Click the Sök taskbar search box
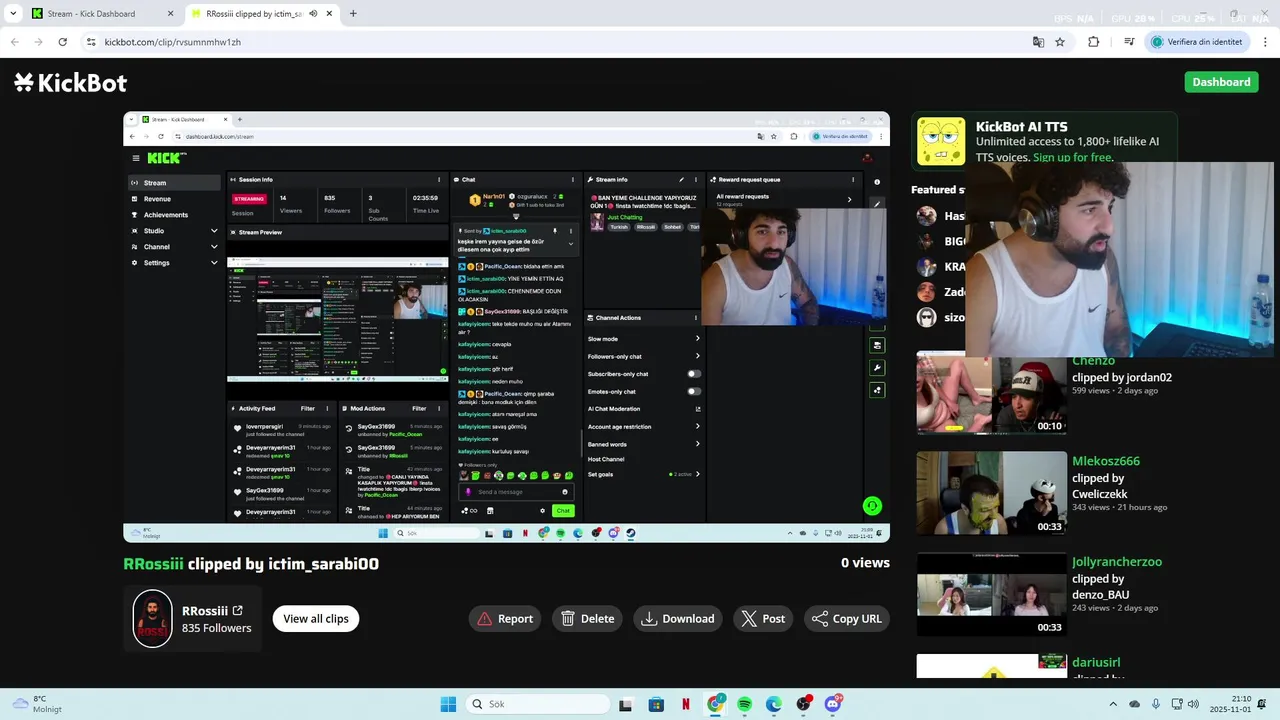This screenshot has width=1280, height=720. coord(538,704)
